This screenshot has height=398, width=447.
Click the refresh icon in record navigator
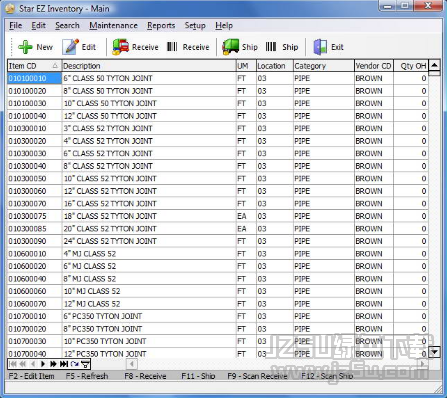click(75, 364)
